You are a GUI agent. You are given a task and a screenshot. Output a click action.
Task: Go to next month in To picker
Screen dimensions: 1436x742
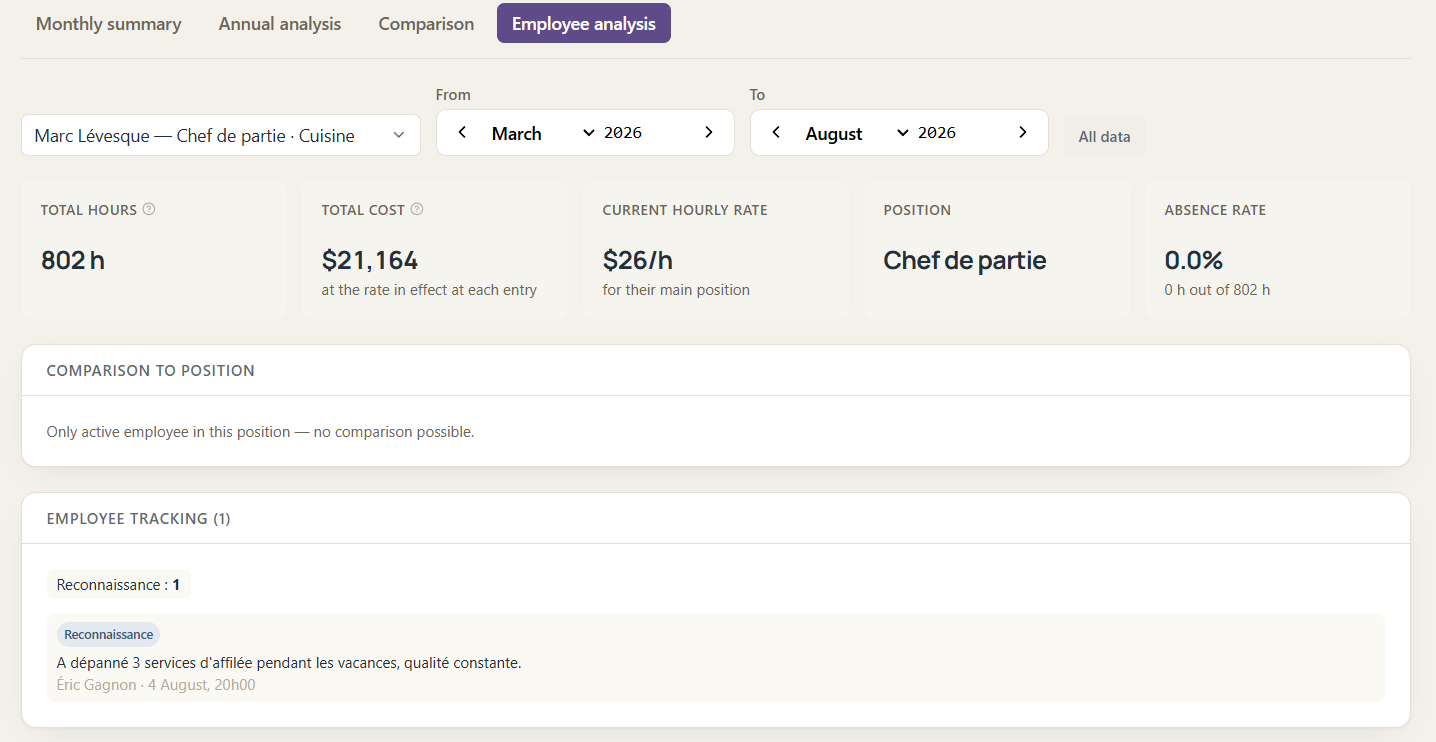click(x=1023, y=133)
